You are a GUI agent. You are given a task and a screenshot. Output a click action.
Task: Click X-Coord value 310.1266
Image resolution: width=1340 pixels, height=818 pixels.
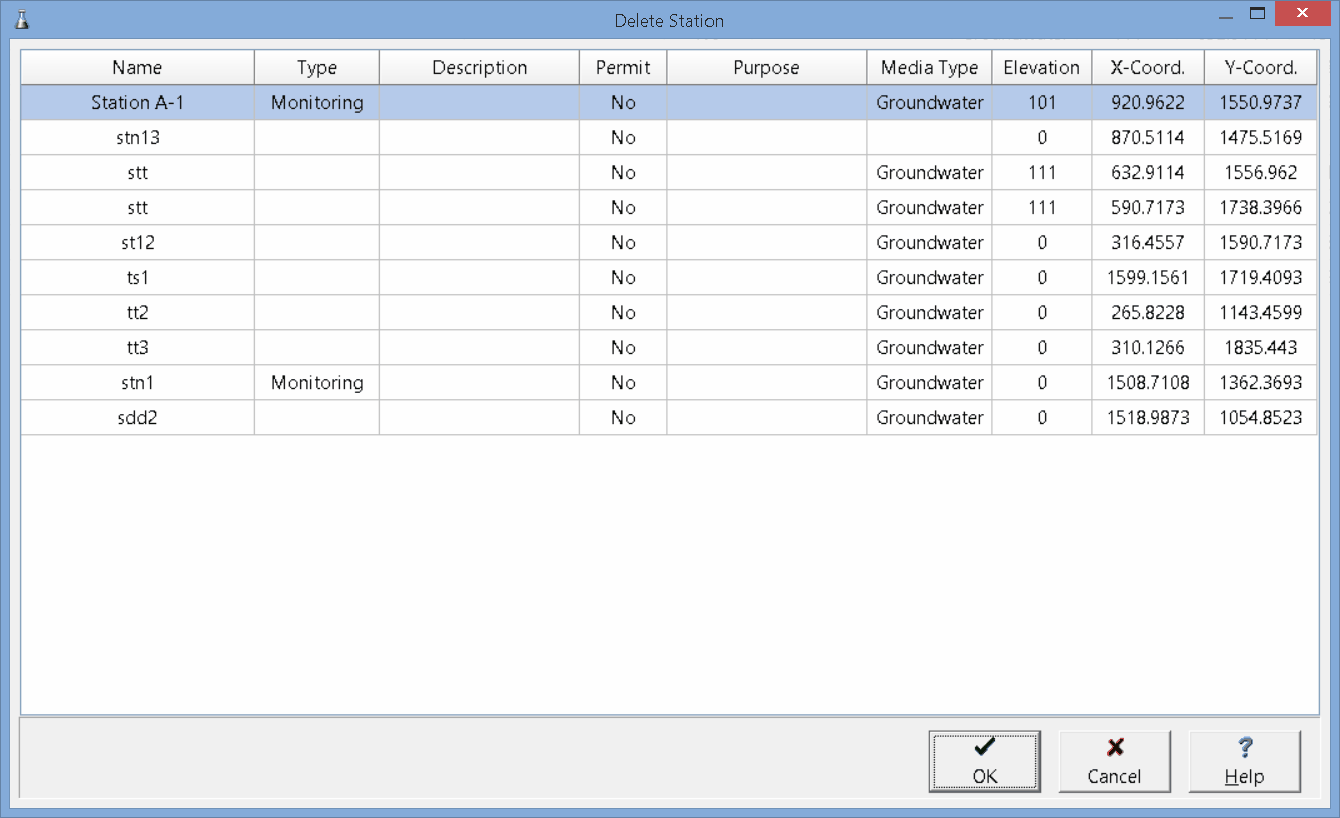(1148, 348)
